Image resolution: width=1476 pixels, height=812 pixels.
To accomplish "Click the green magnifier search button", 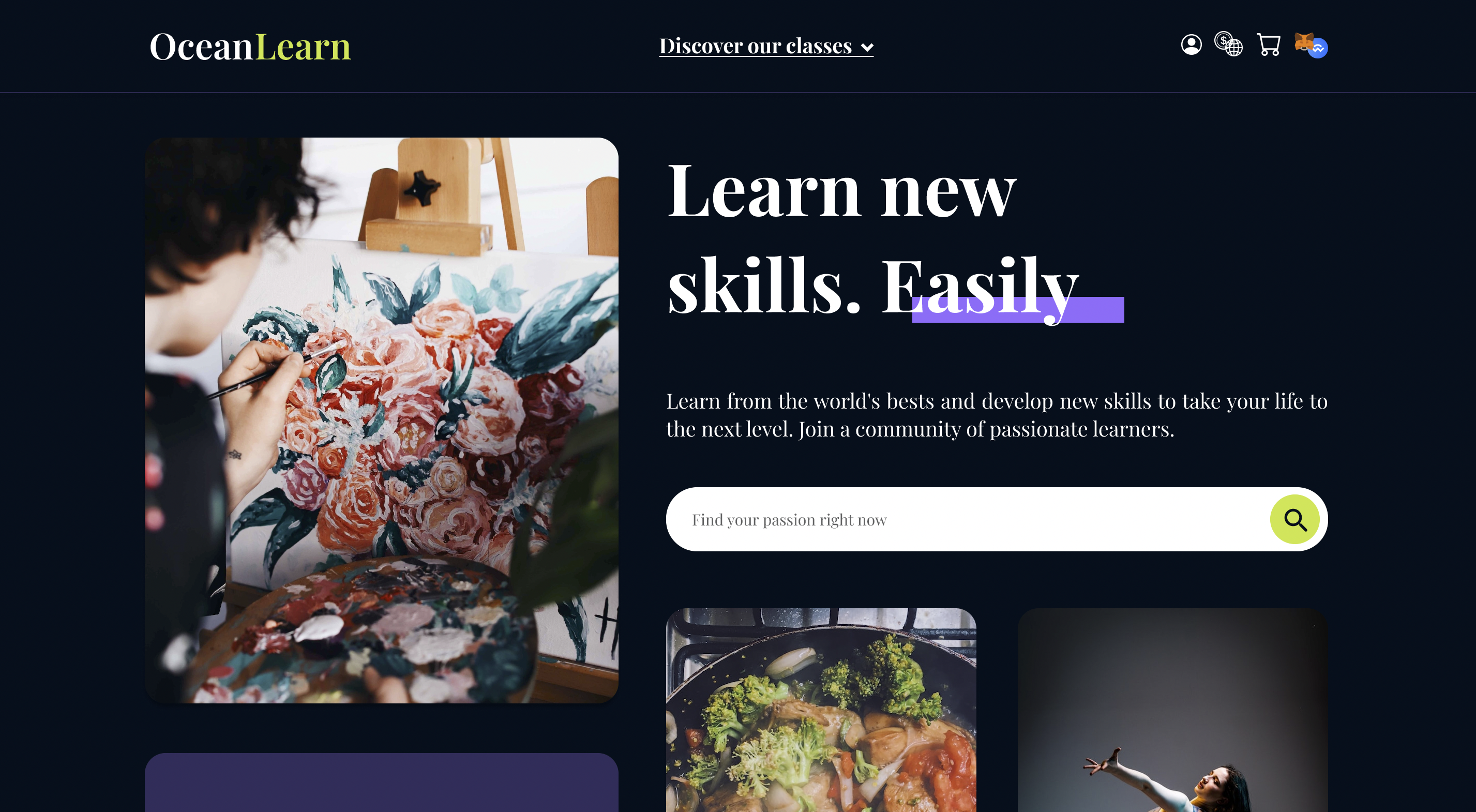I will pos(1294,519).
